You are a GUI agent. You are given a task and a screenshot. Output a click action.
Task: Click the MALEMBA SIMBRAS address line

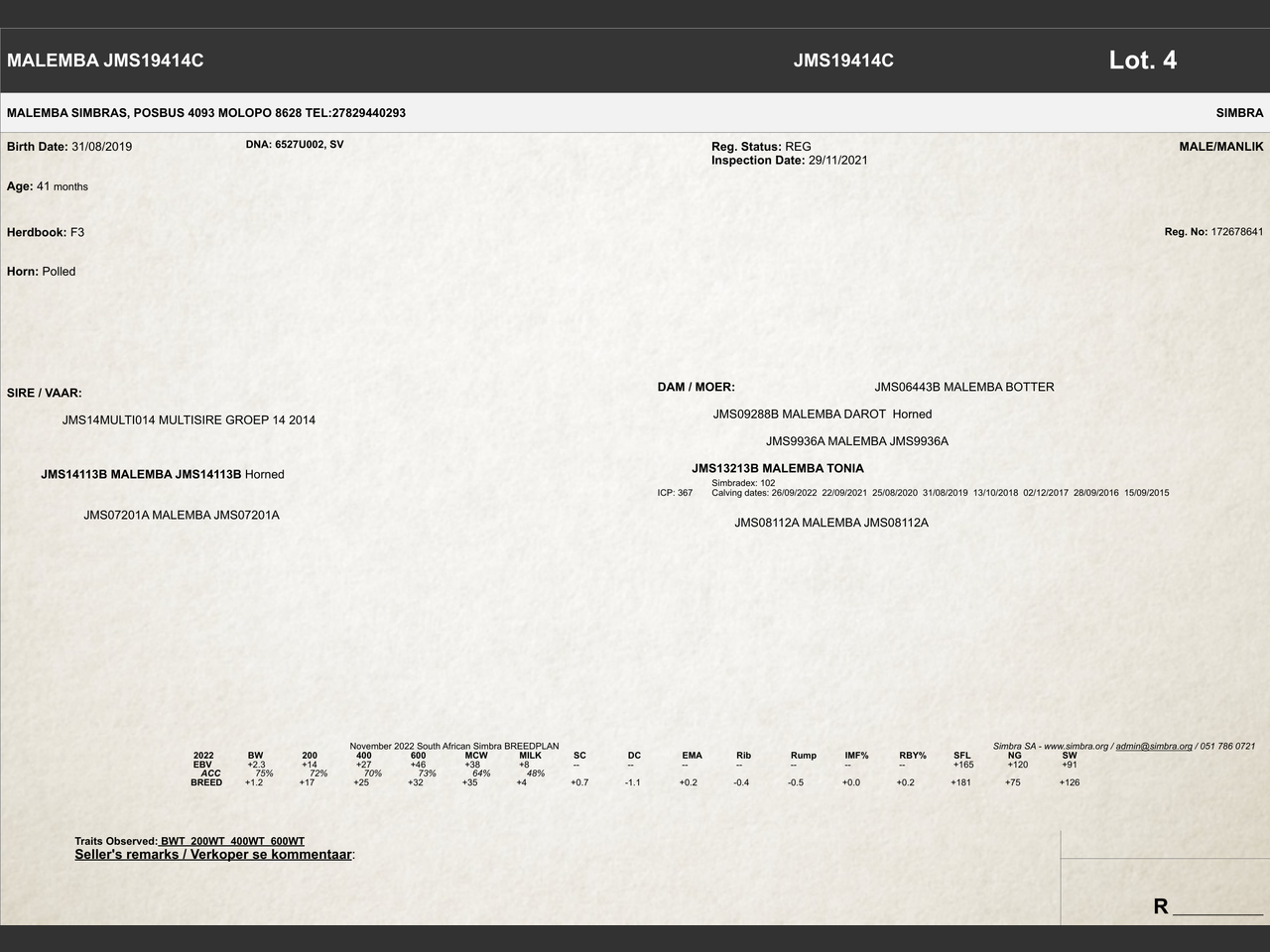tap(206, 113)
